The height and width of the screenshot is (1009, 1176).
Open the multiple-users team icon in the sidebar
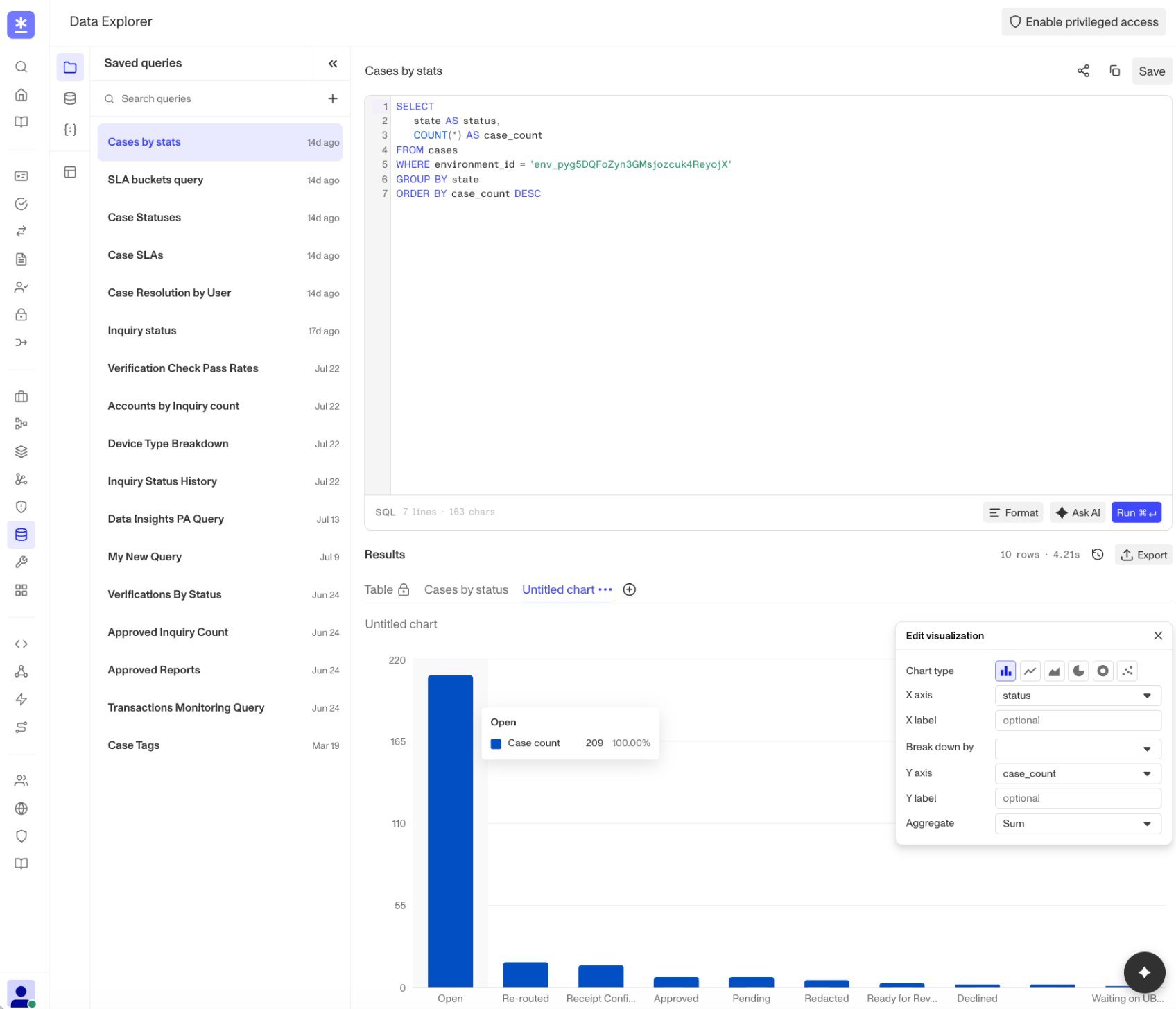pos(21,781)
